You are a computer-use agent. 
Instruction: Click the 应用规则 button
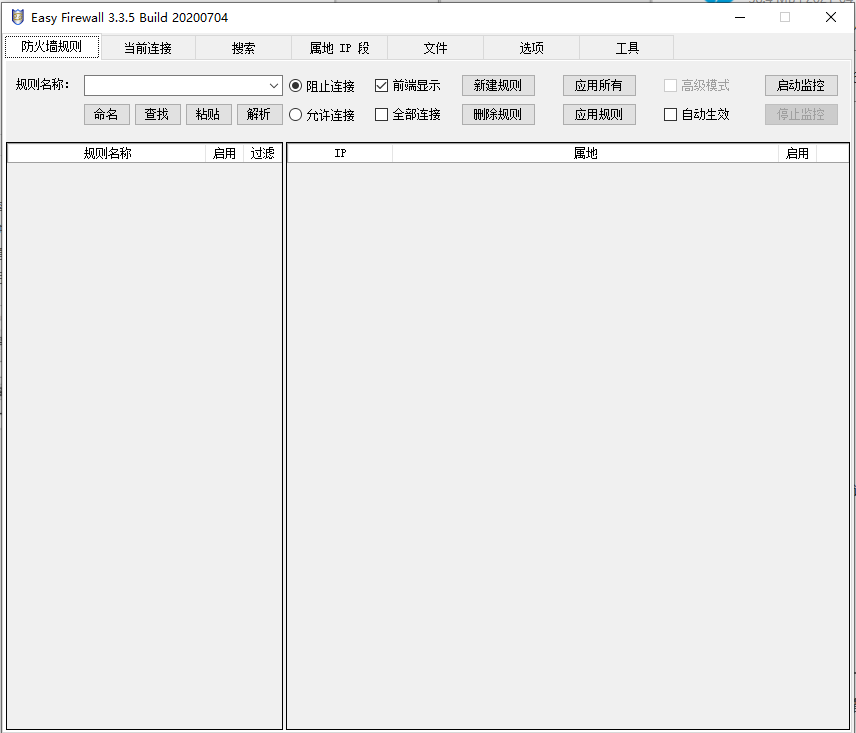click(x=599, y=115)
